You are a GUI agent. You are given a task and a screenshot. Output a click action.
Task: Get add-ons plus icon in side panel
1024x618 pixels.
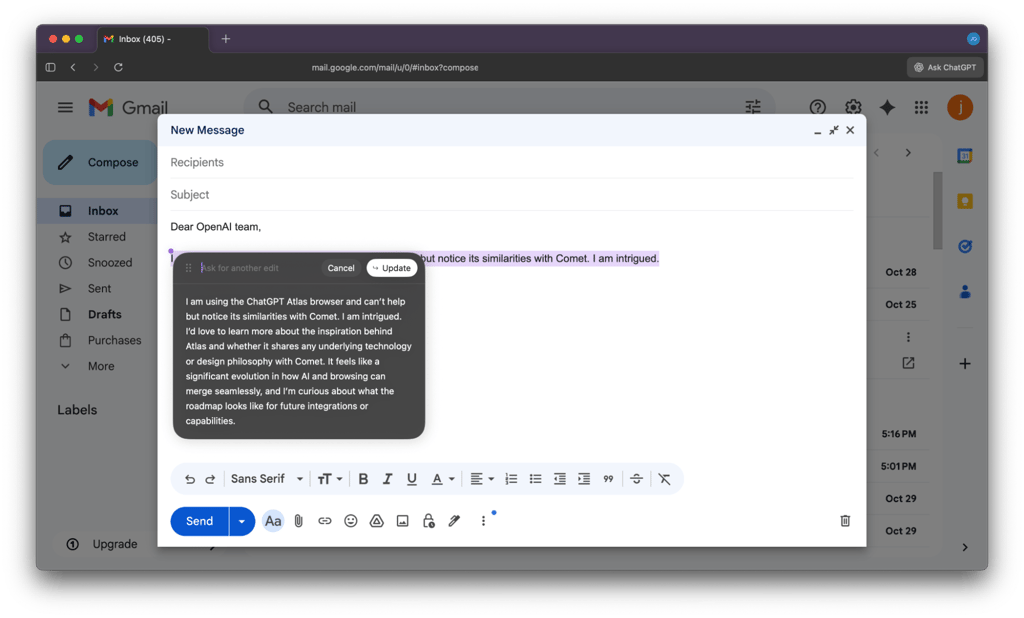click(x=965, y=364)
